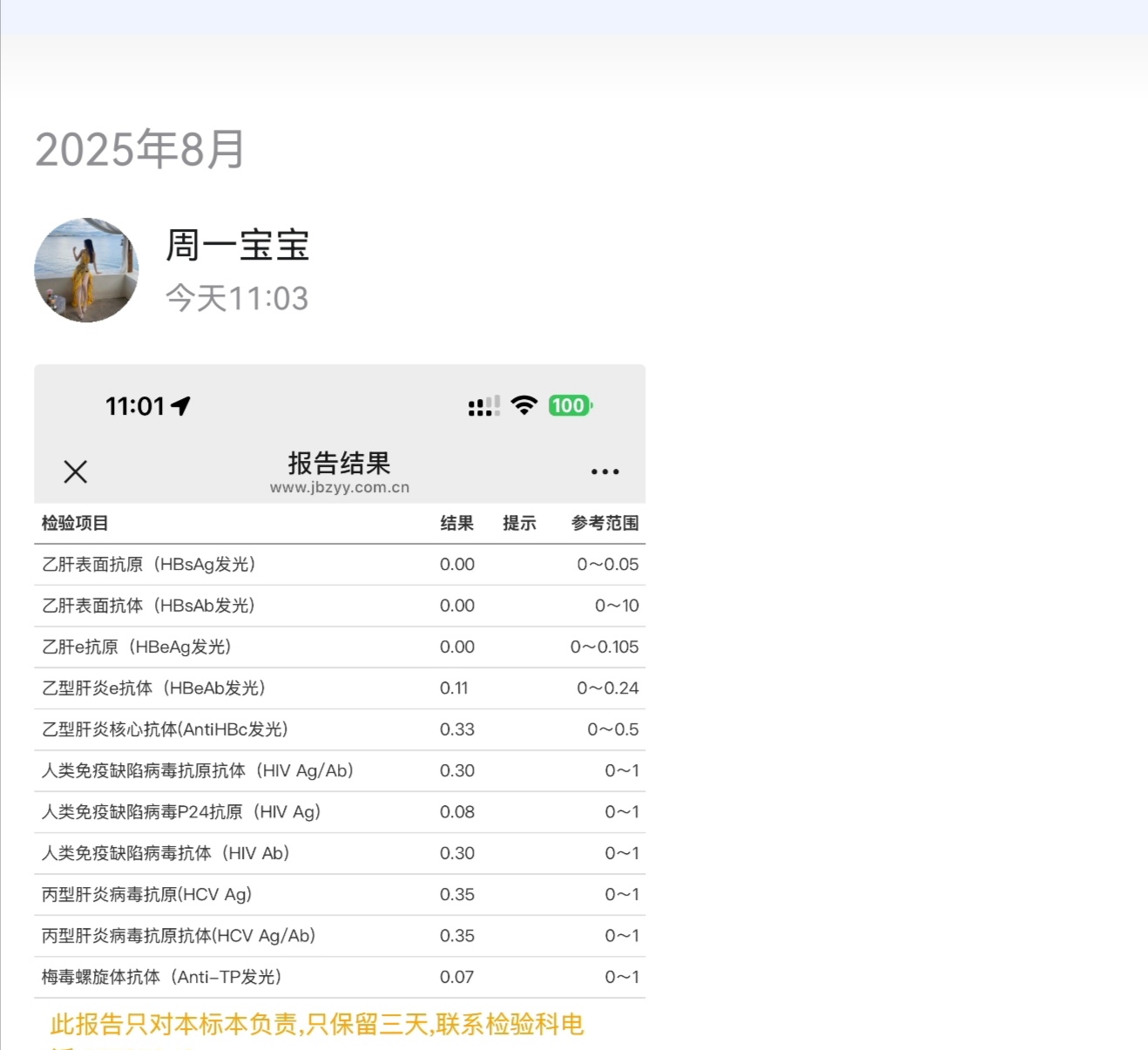Click the Wi-Fi status icon
The image size is (1148, 1050).
coord(524,405)
